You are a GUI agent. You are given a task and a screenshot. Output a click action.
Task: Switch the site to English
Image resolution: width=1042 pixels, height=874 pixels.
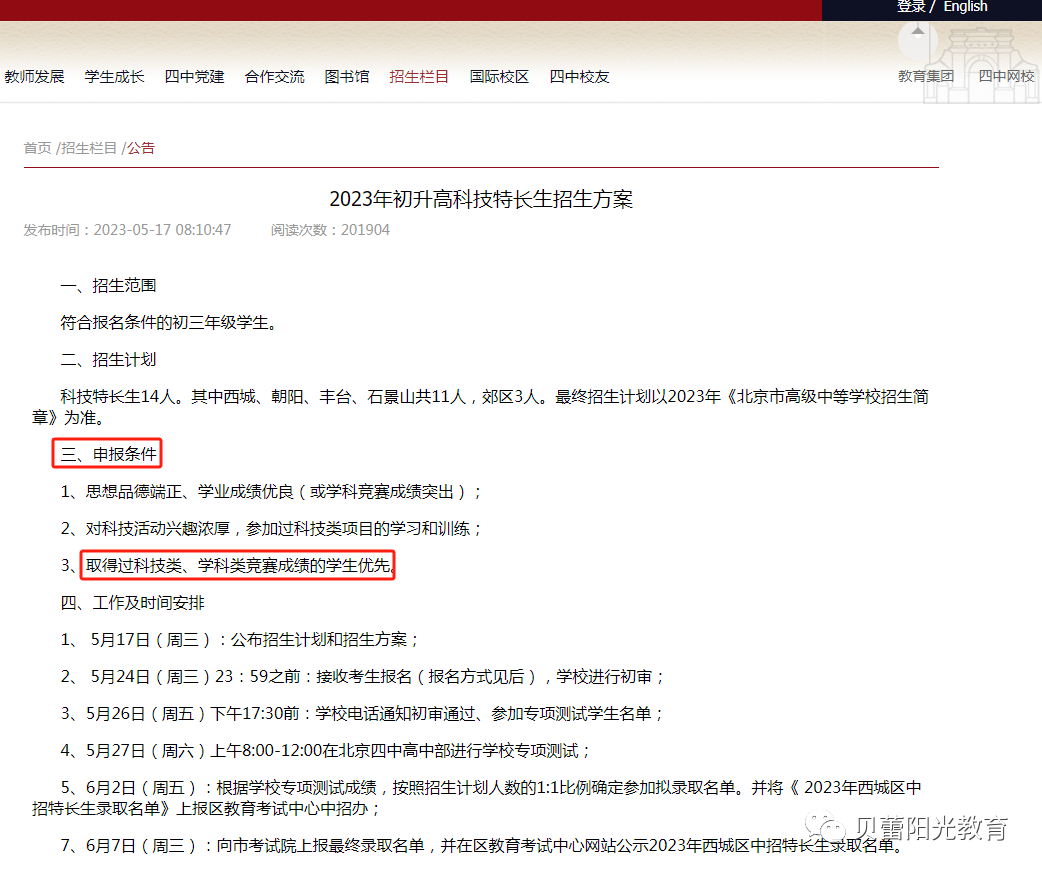click(966, 7)
